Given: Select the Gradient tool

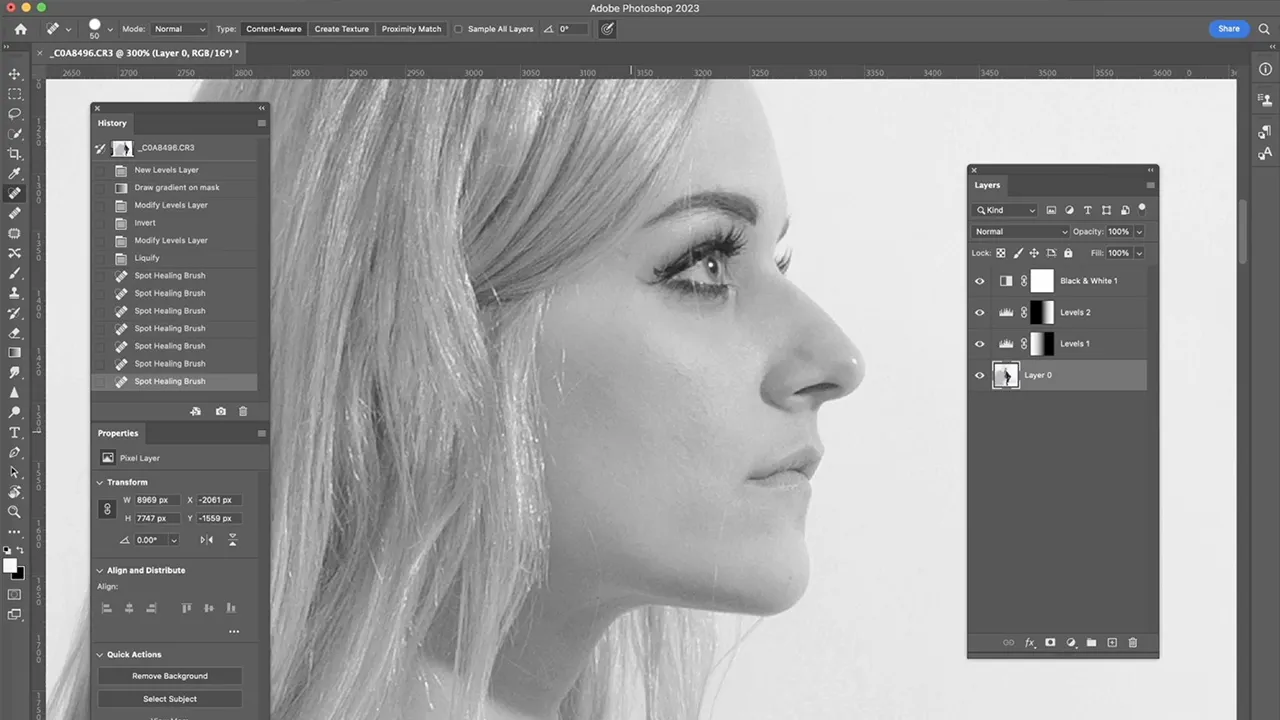Looking at the screenshot, I should click(14, 353).
